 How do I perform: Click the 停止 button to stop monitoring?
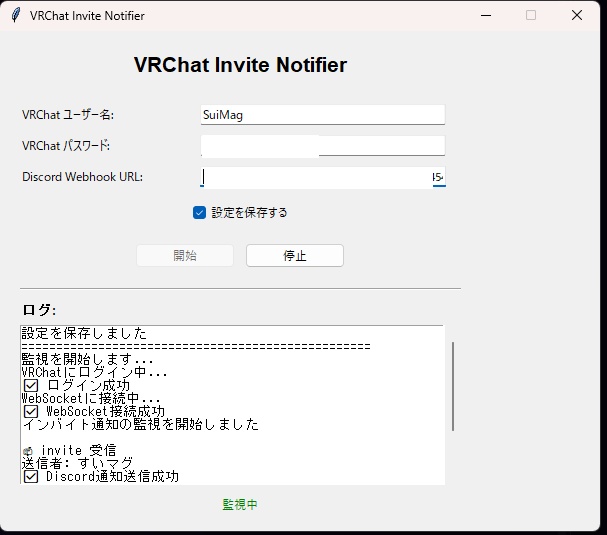[x=295, y=255]
